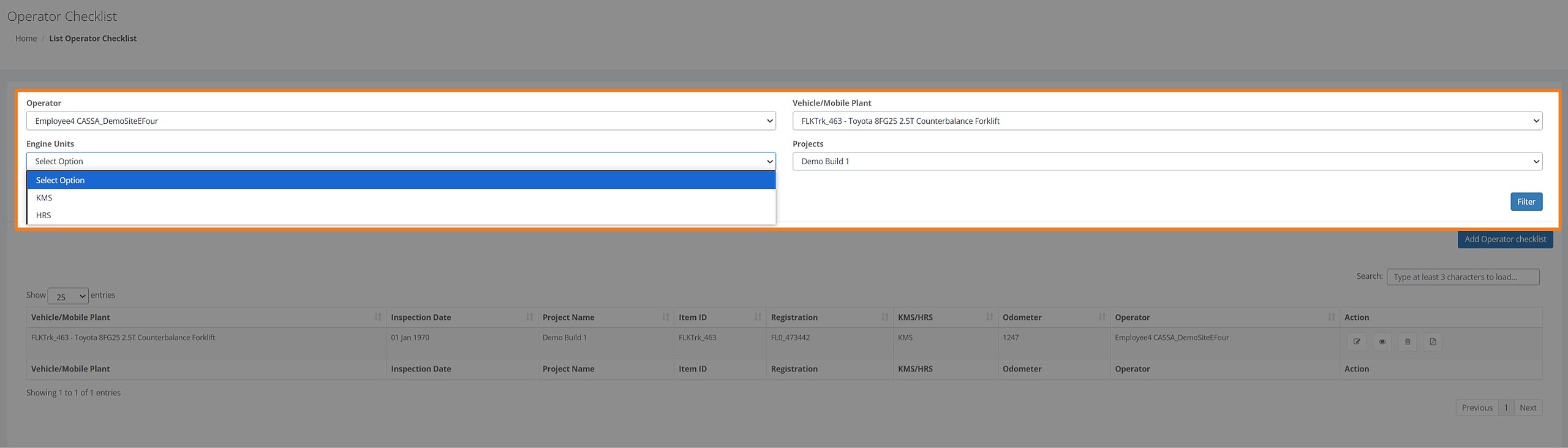
Task: Click the edit icon in the Action column
Action: pos(1357,342)
